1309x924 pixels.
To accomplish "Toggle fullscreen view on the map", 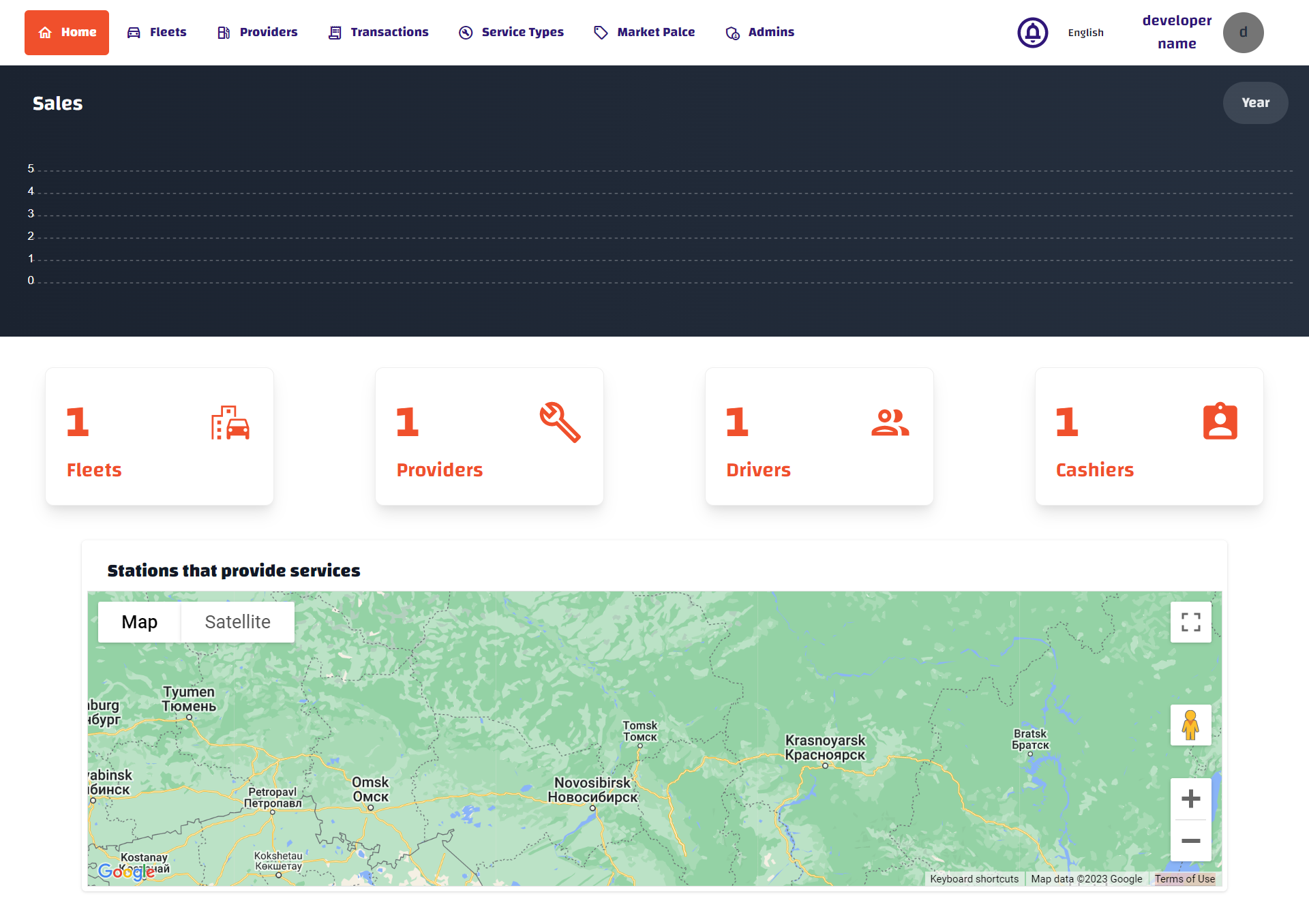I will [1190, 622].
